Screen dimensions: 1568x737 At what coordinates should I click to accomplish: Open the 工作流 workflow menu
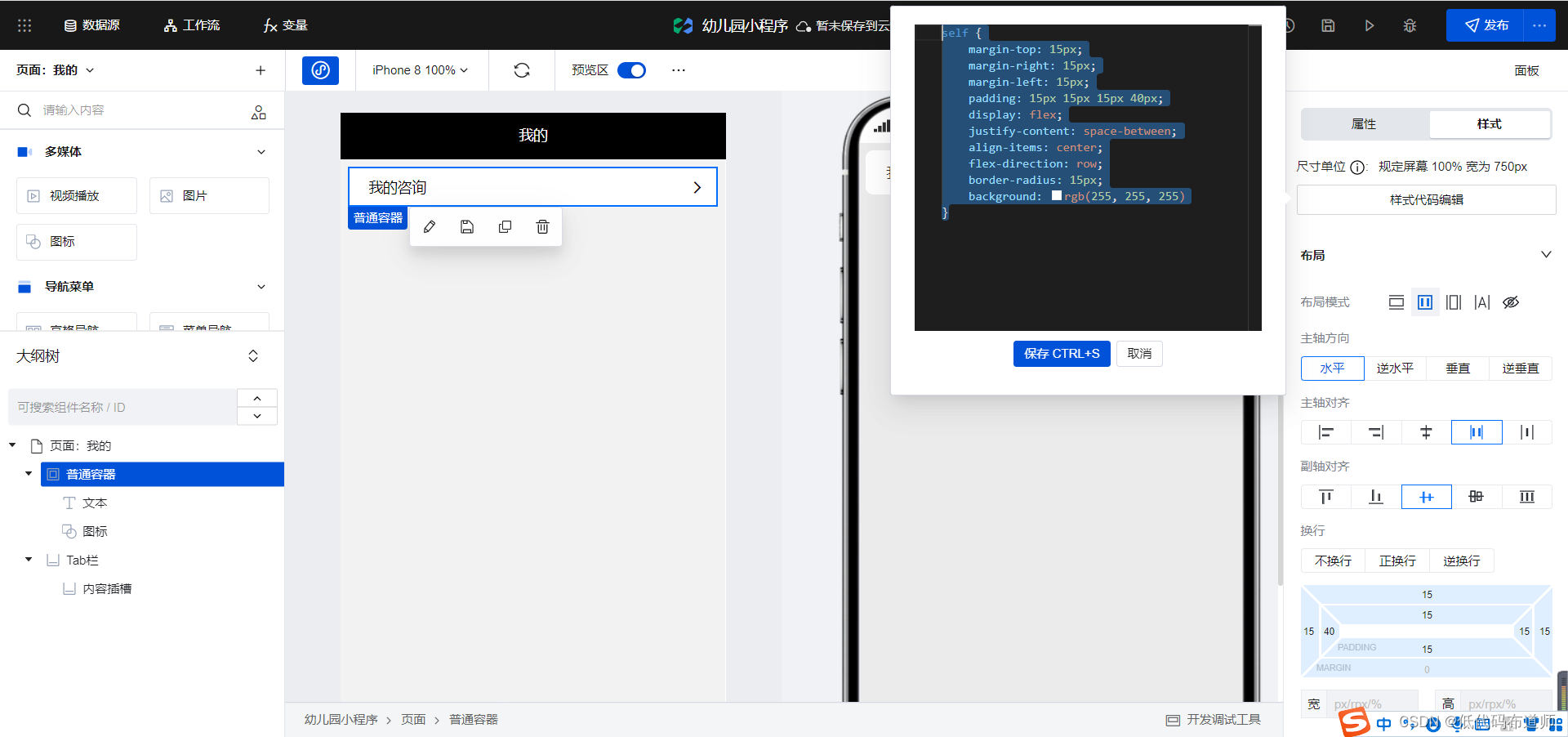point(192,25)
